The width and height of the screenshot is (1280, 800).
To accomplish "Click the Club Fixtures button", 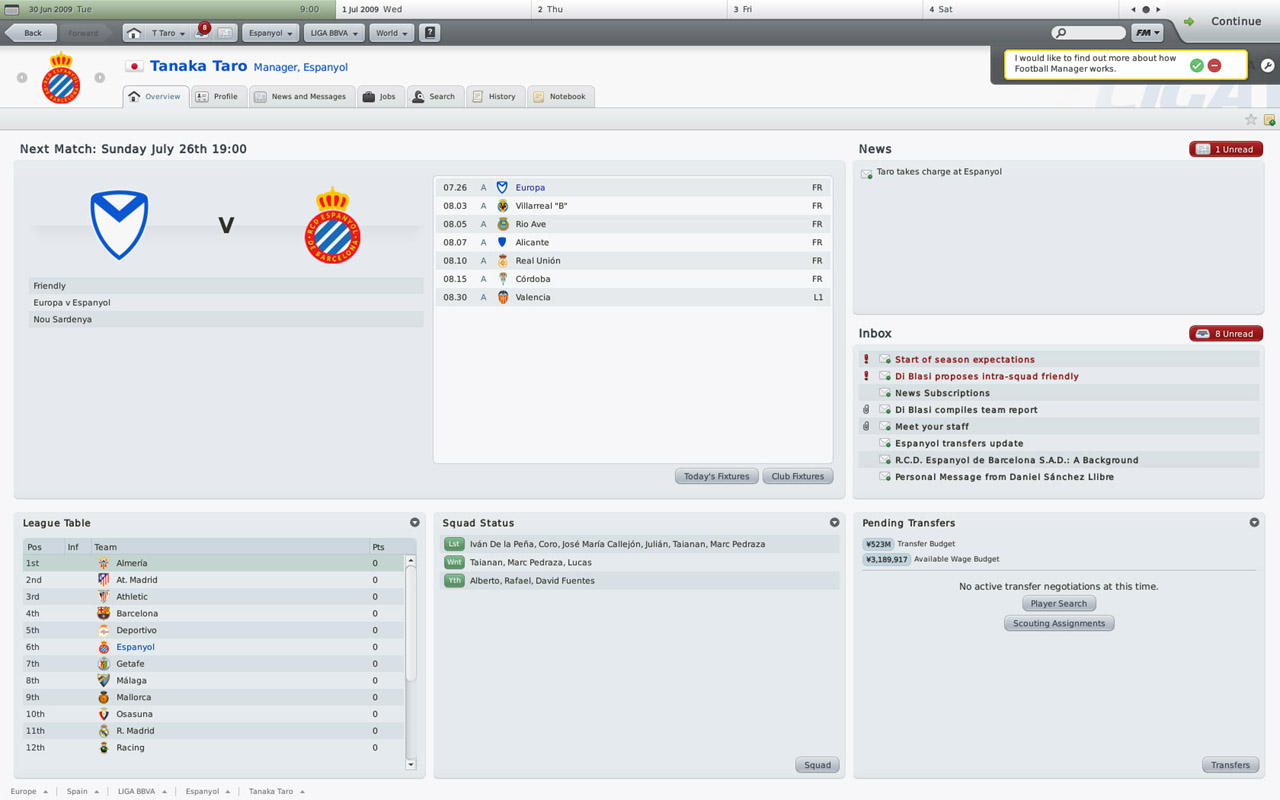I will point(797,476).
